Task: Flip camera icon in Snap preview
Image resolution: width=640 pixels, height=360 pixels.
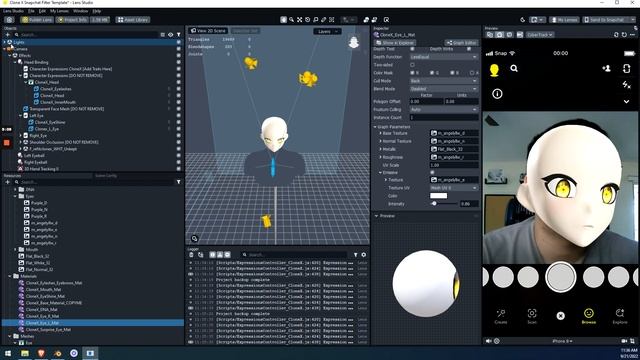Action: click(x=627, y=69)
